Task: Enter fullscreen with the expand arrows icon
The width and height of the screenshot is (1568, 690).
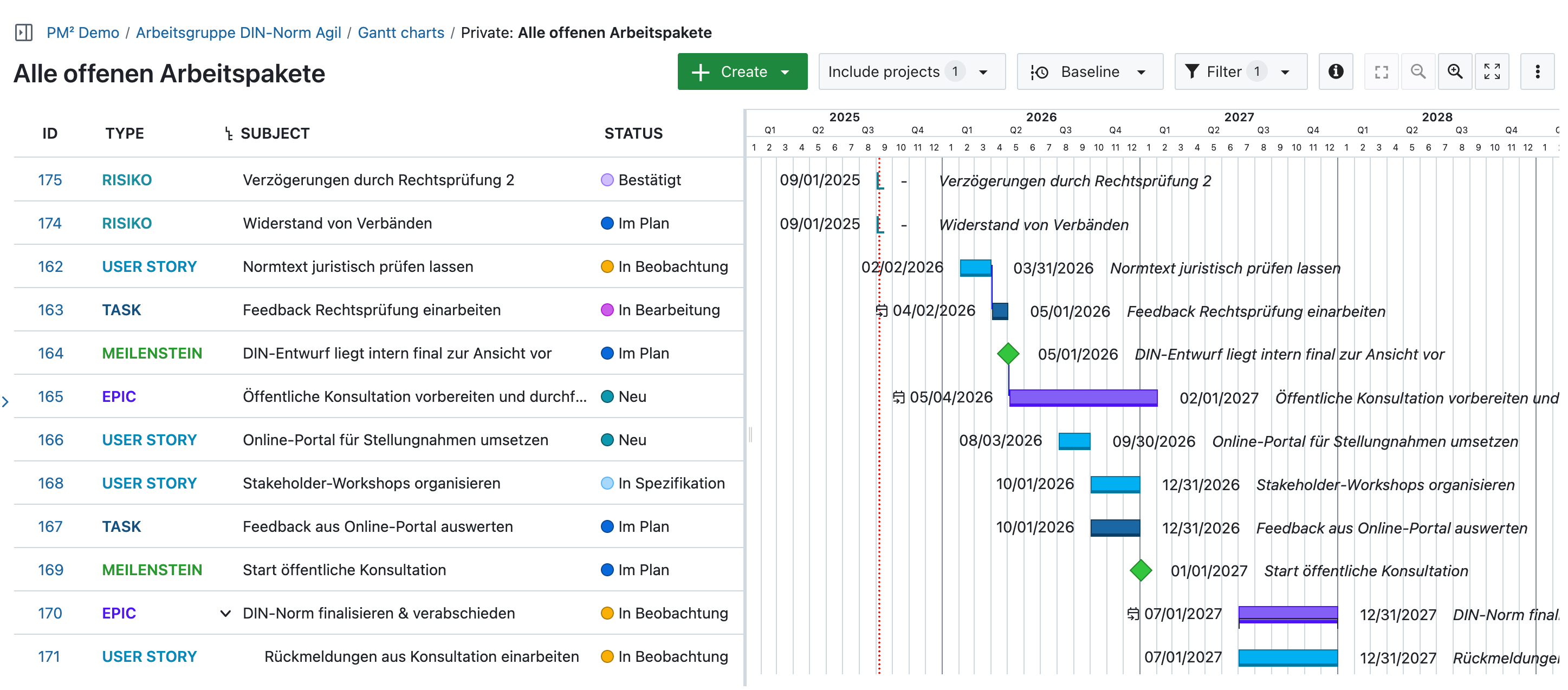Action: 1491,72
